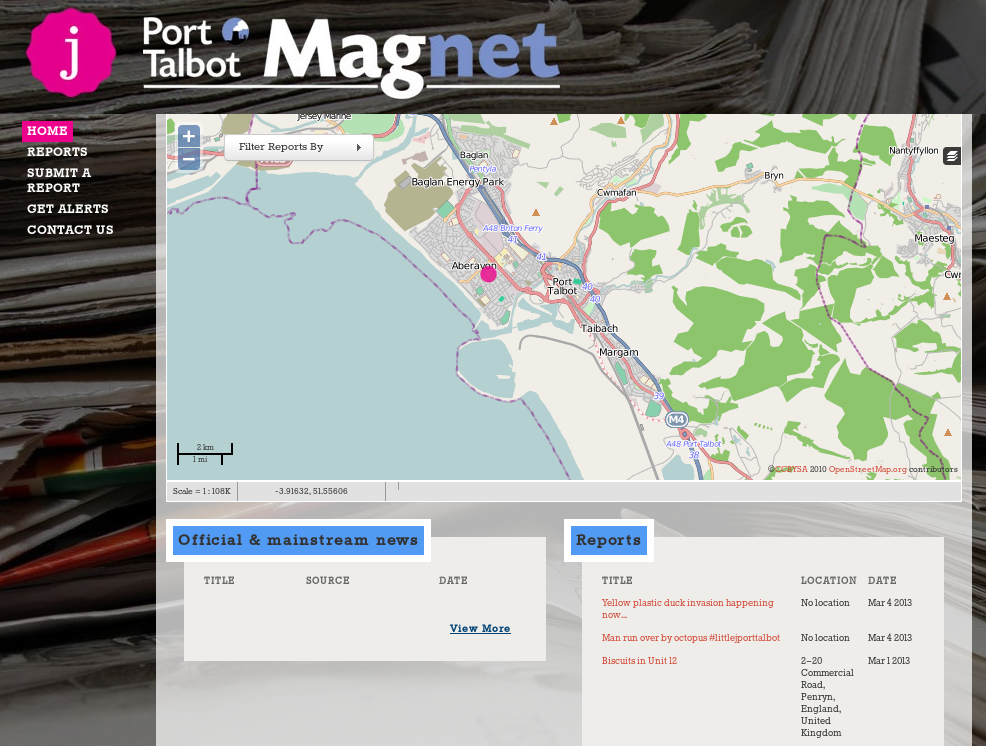Viewport: 986px width, 746px height.
Task: Click the DATE column header in Reports
Action: click(882, 581)
